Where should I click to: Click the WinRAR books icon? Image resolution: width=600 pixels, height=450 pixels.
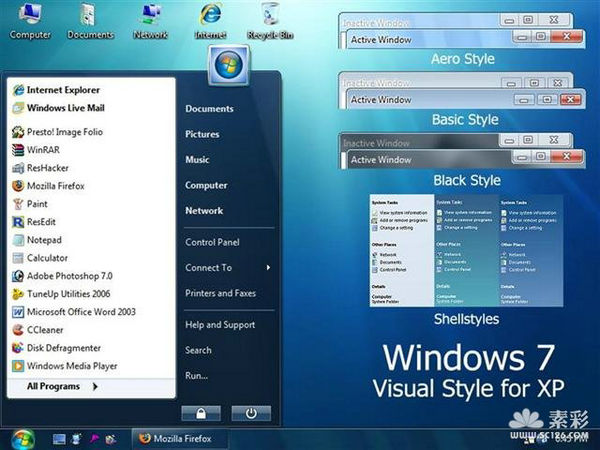coord(18,150)
